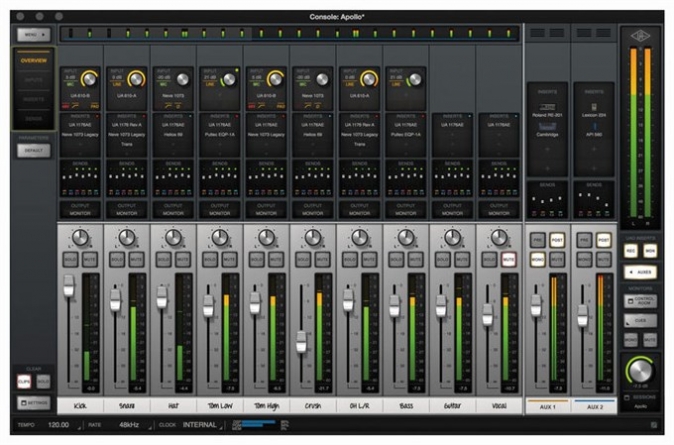The width and height of the screenshot is (674, 445).
Task: Rename the Vocal channel label
Action: pyautogui.click(x=499, y=405)
